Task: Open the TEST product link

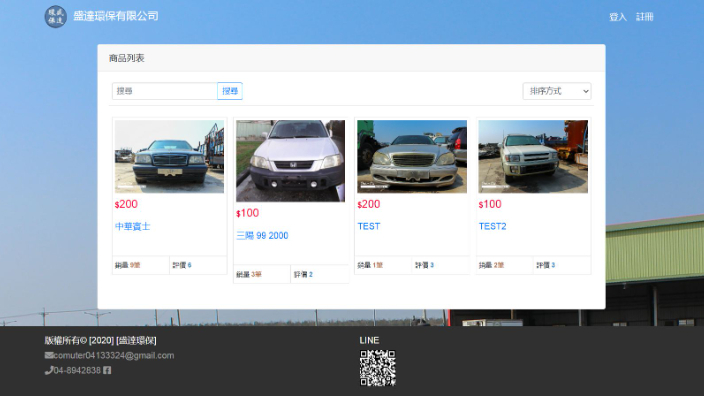Action: point(369,226)
